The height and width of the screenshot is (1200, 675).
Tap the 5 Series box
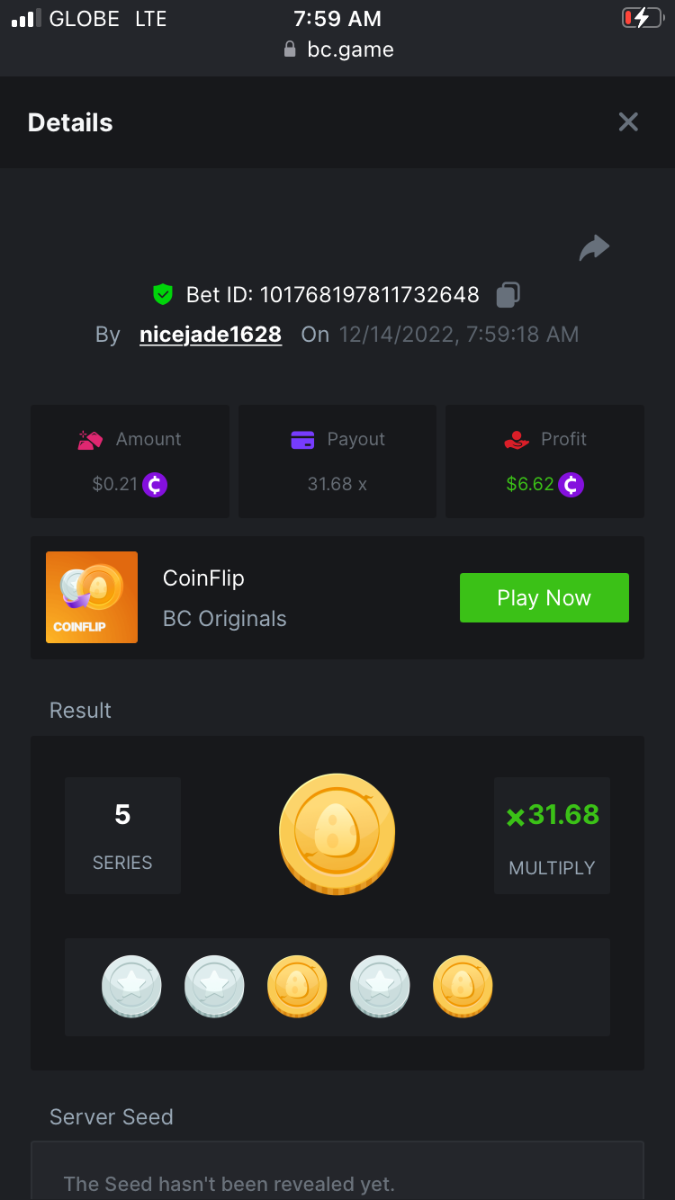click(x=123, y=836)
